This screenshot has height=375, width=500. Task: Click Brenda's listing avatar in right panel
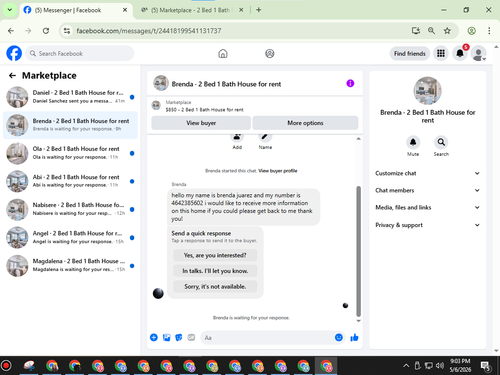[x=427, y=91]
